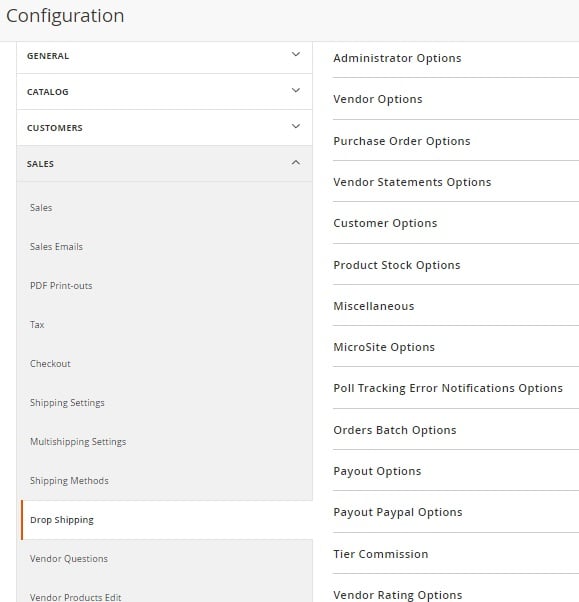Expand the GENERAL section chevron

(x=295, y=55)
